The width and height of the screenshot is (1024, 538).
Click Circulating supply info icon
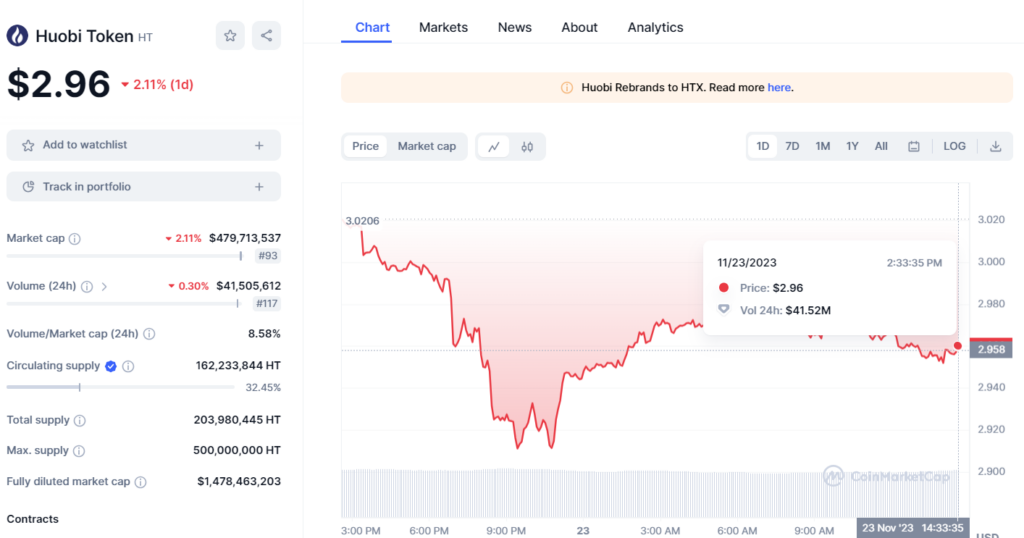pyautogui.click(x=128, y=366)
